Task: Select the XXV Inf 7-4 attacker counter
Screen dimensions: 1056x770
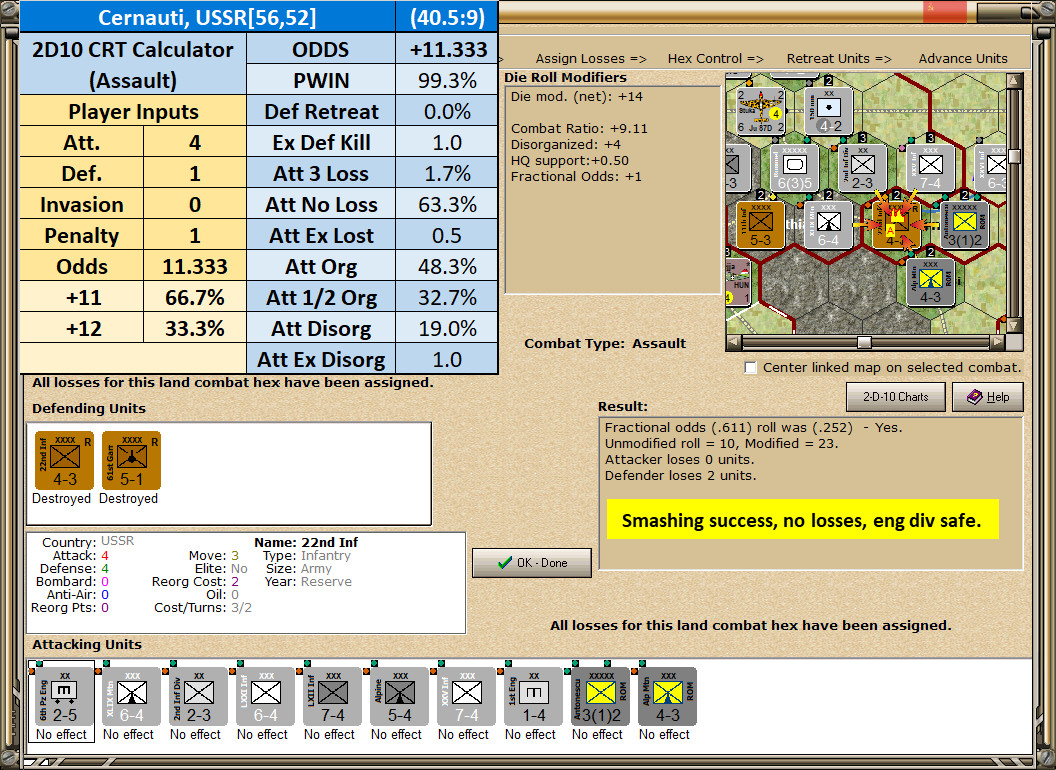Action: click(x=466, y=697)
